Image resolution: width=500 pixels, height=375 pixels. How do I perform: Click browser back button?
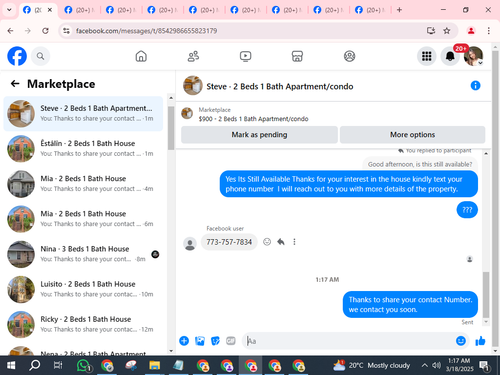tap(10, 31)
